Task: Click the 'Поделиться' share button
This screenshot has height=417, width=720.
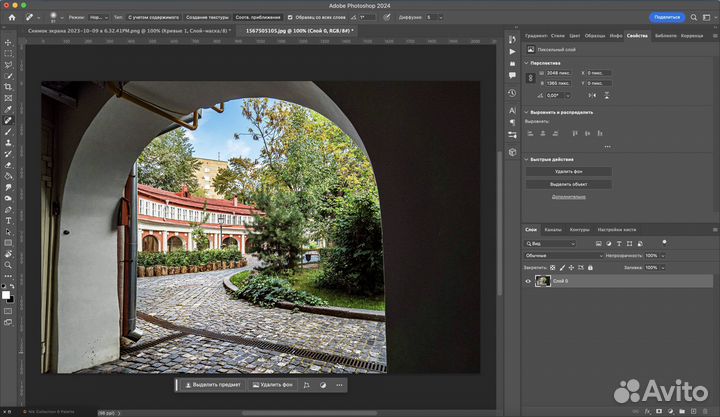Action: tap(667, 17)
